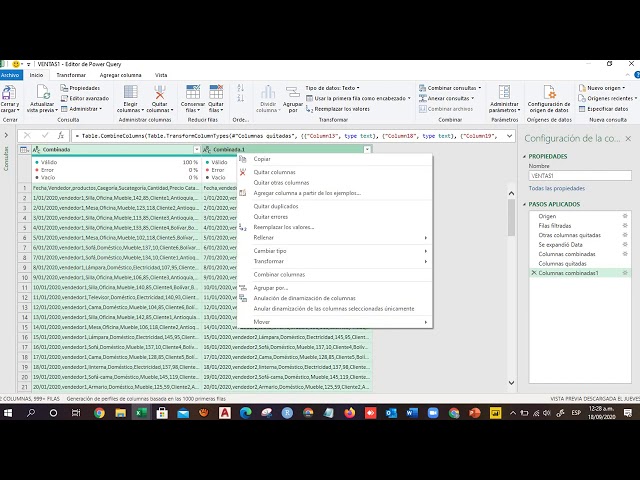This screenshot has width=640, height=480.
Task: Click Conservar filas icon
Action: tap(193, 92)
